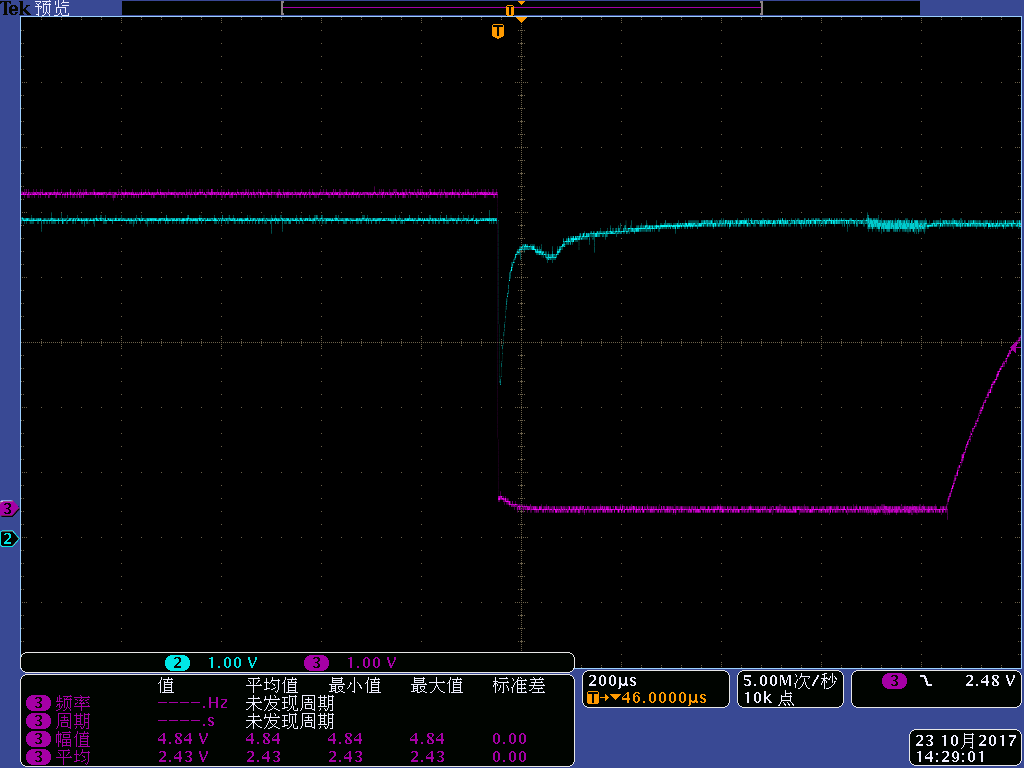Click the orange expansion point triangle above graticule

(x=521, y=20)
